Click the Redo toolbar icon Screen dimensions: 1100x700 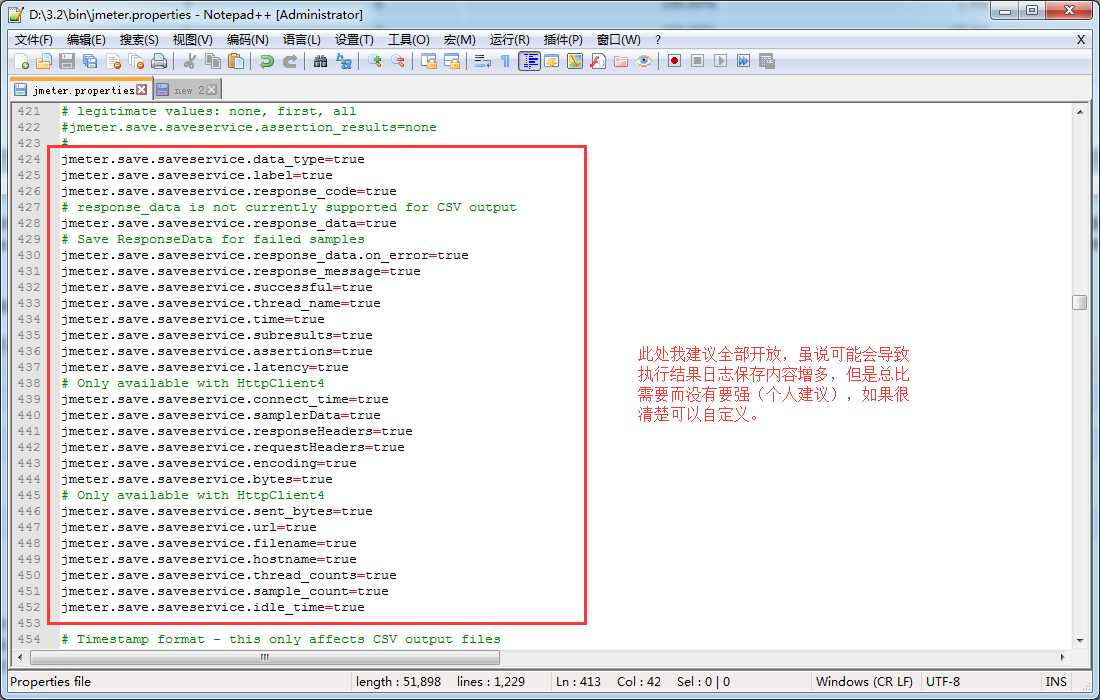tap(290, 62)
